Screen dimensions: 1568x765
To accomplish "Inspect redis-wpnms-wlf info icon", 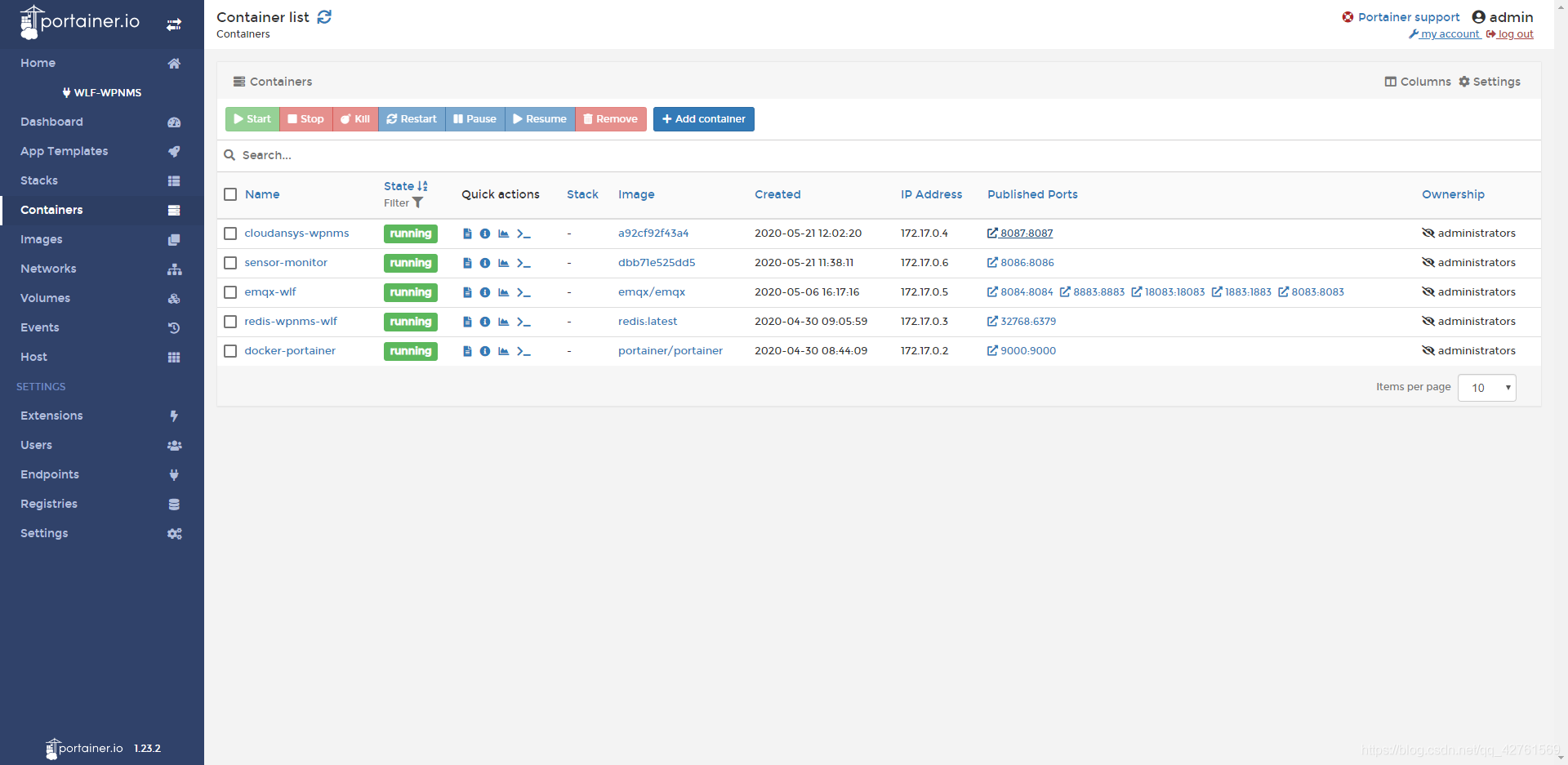I will tap(485, 322).
